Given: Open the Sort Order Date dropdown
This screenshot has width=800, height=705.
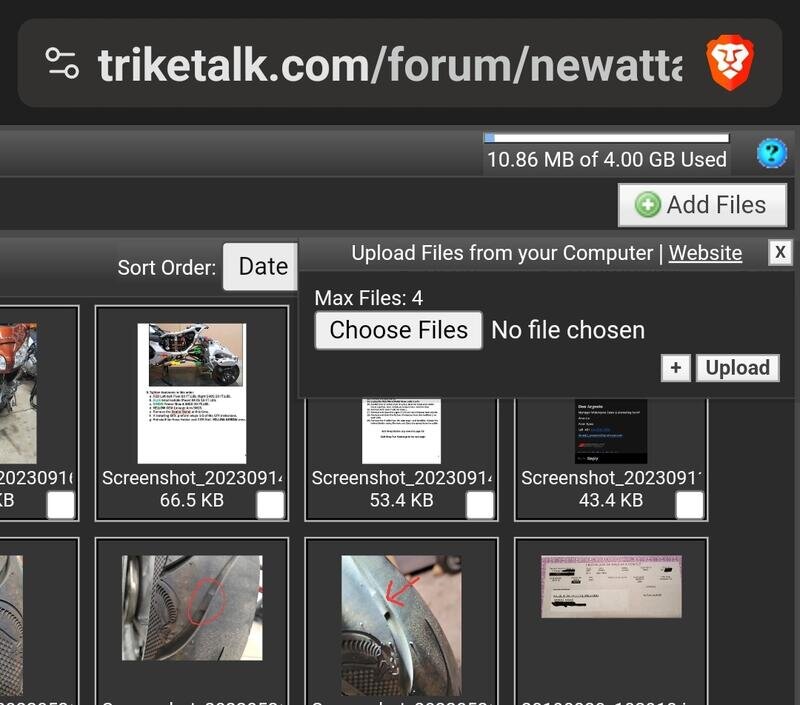Looking at the screenshot, I should click(x=261, y=267).
